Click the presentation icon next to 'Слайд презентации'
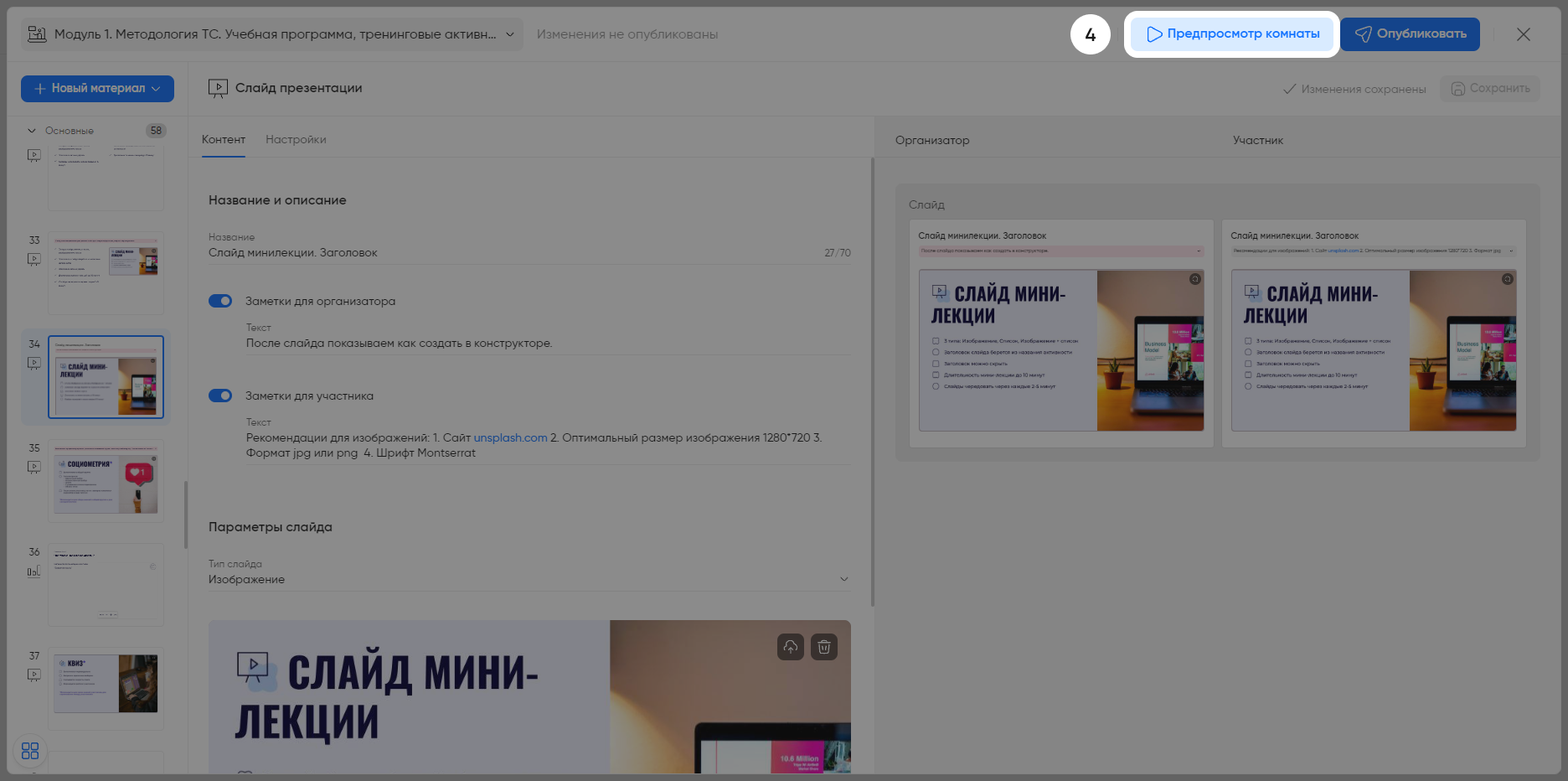 tap(218, 88)
